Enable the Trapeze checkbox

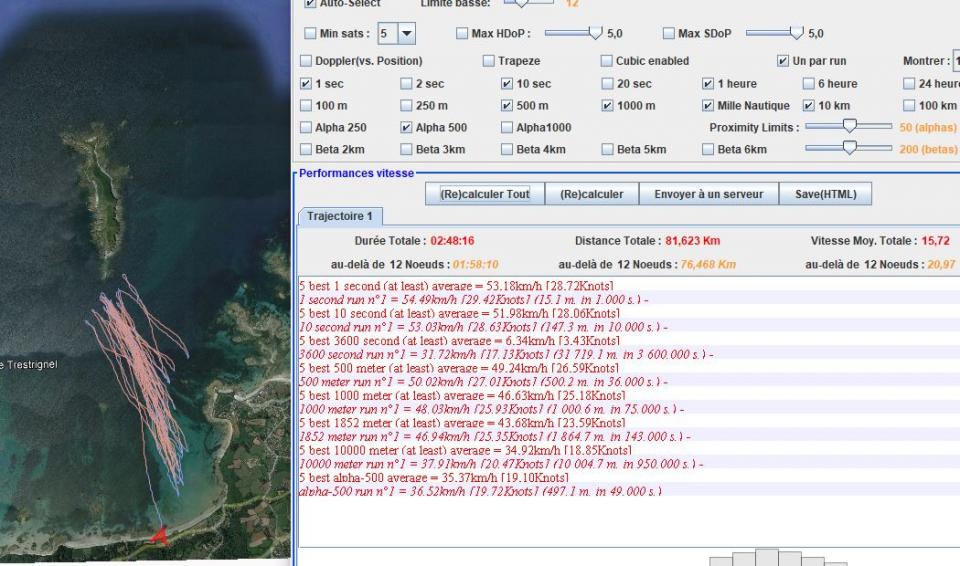click(x=489, y=61)
